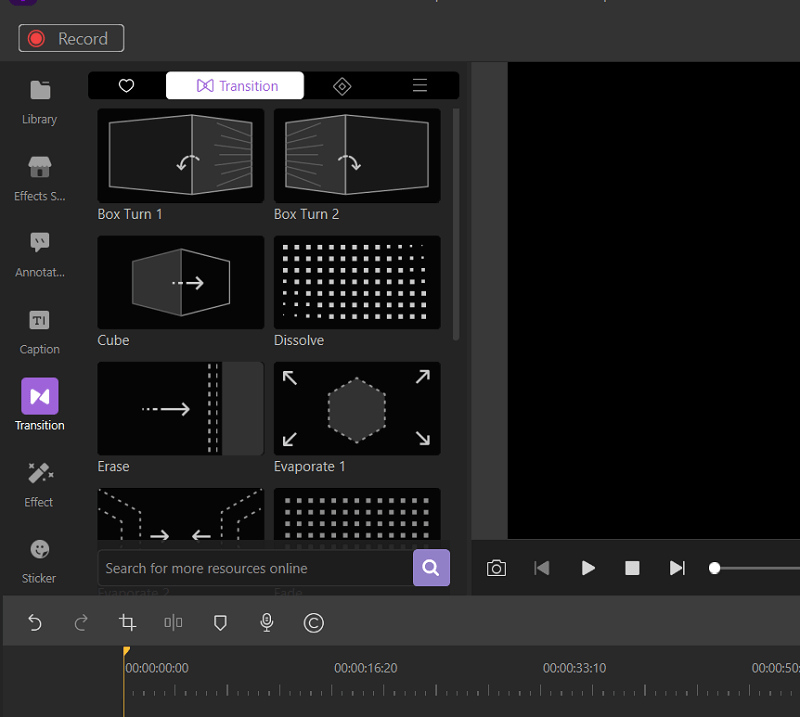Choose the Box Turn 1 transition thumbnail
This screenshot has height=717, width=800.
point(181,156)
